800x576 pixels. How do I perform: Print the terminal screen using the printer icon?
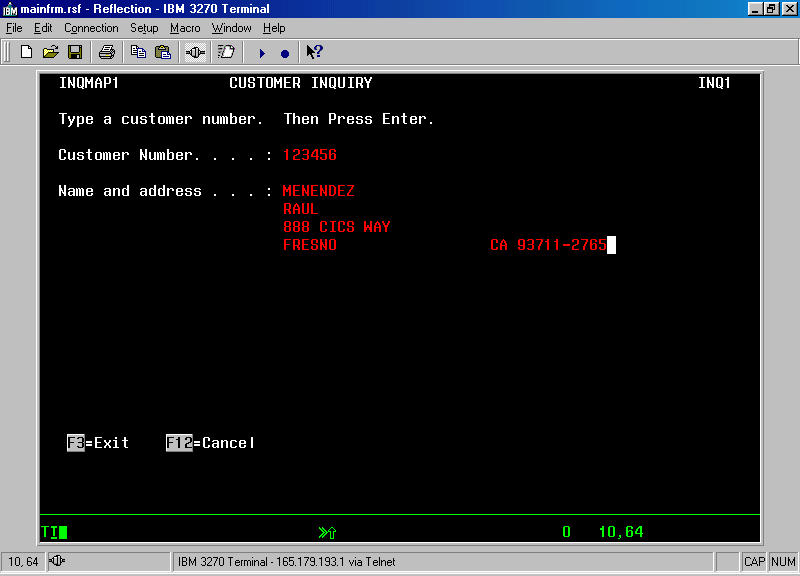(107, 52)
